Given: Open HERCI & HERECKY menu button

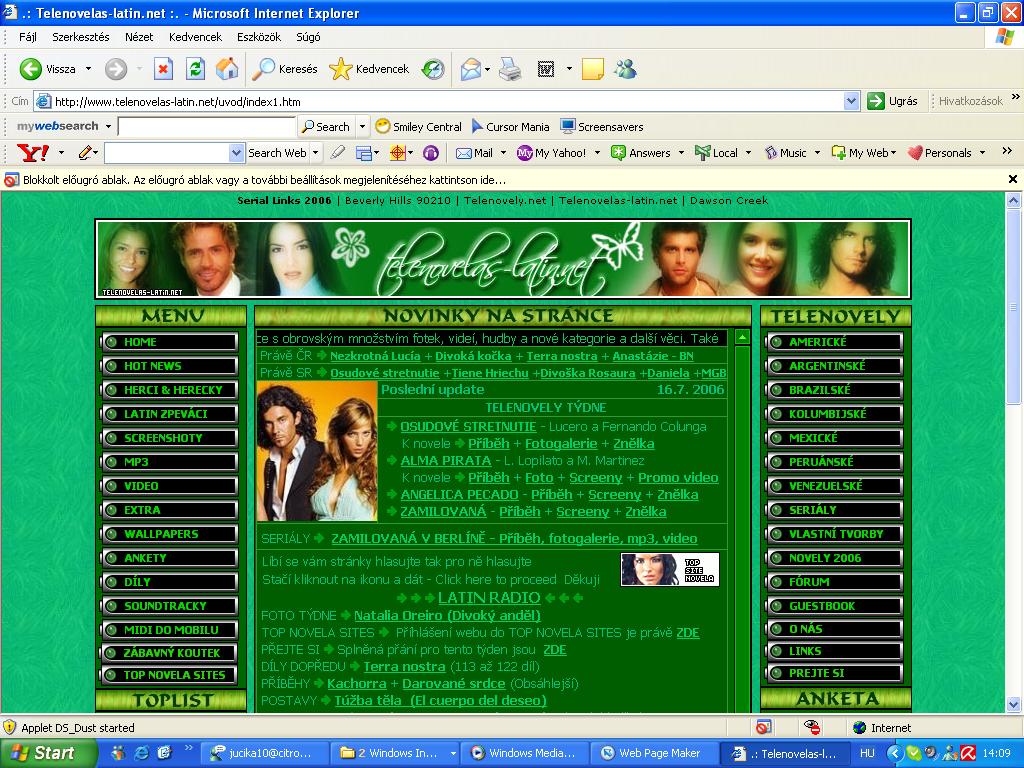Looking at the screenshot, I should [170, 390].
